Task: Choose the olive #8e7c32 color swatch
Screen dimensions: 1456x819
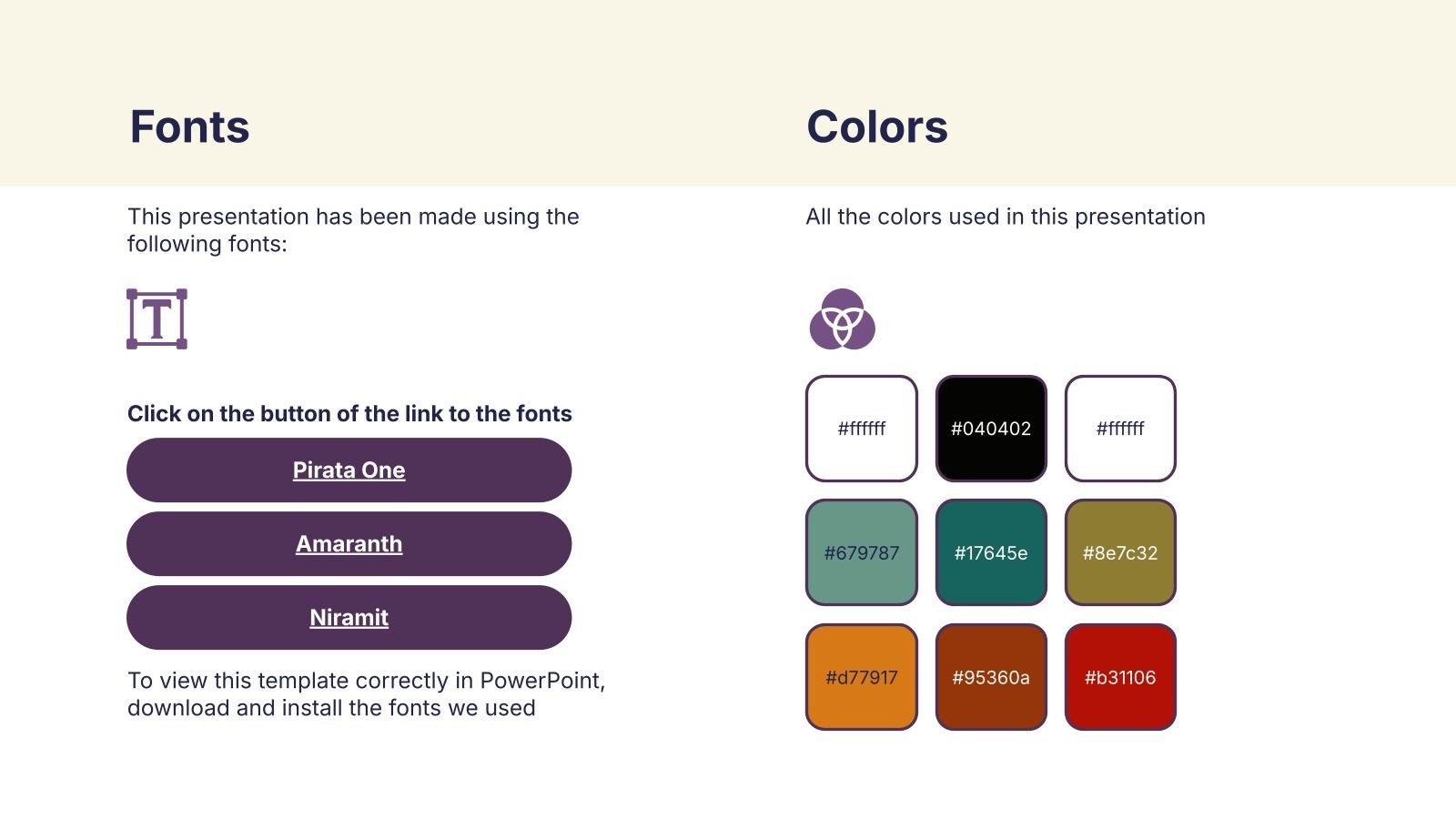Action: point(1120,552)
